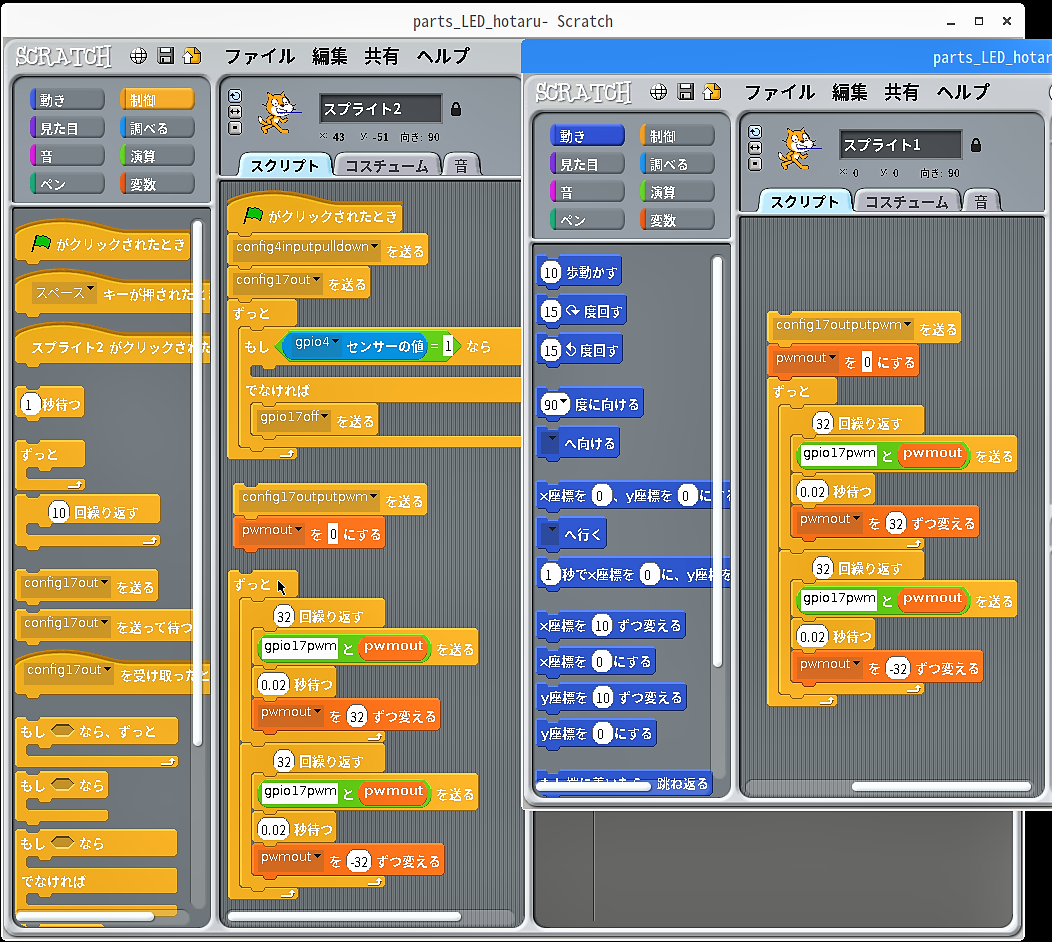Click the save floppy icon in front Scratch window

point(685,92)
